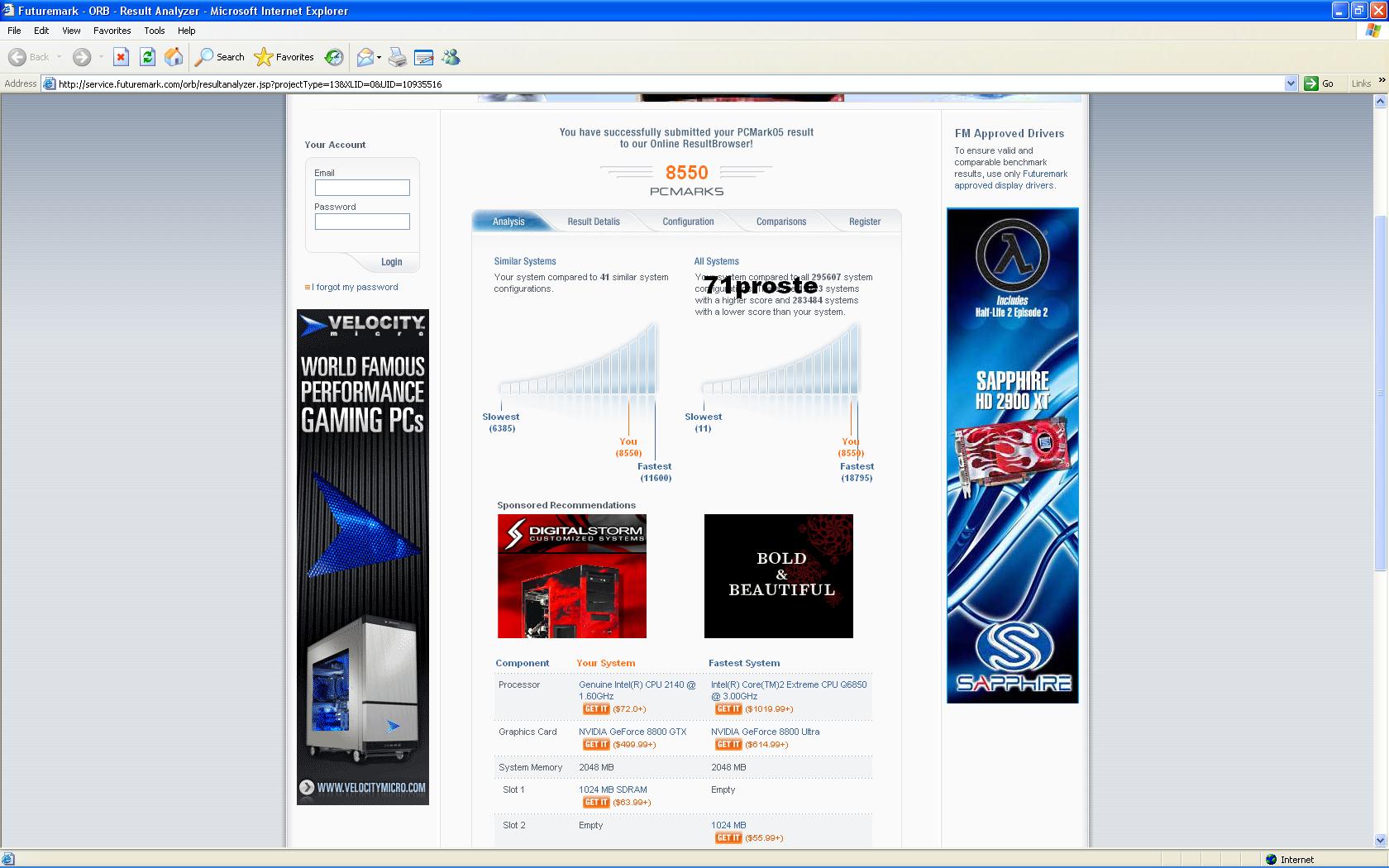
Task: Expand the Mail button dropdown arrow
Action: (x=379, y=57)
